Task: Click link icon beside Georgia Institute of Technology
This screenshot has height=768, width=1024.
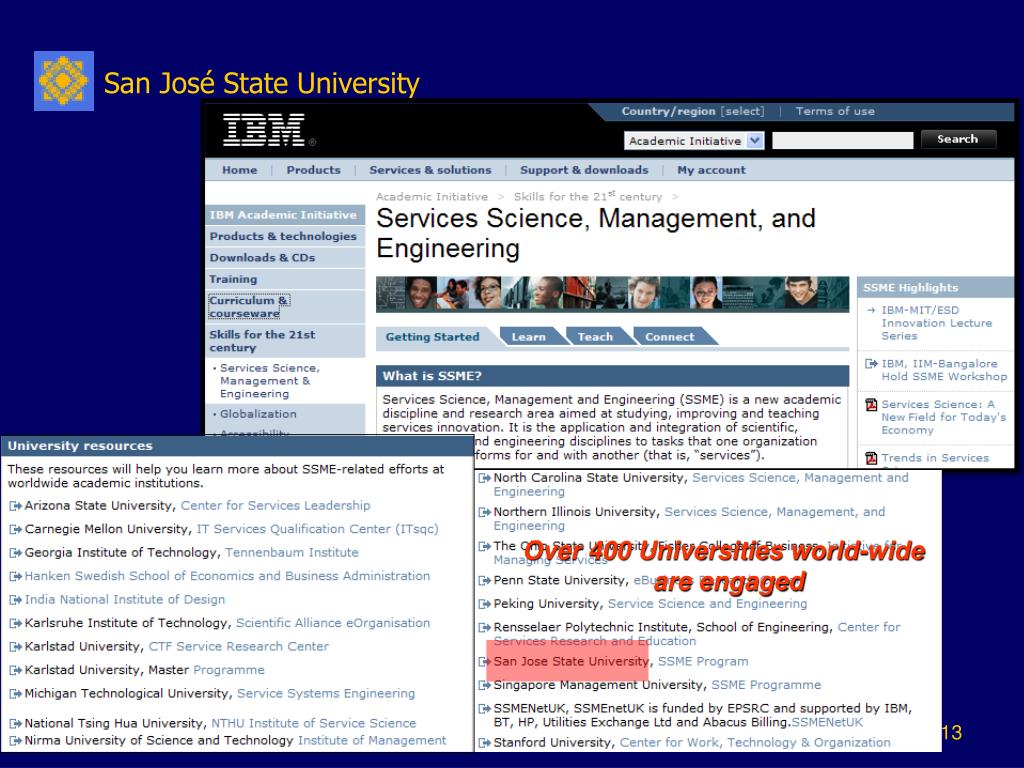Action: (x=14, y=553)
